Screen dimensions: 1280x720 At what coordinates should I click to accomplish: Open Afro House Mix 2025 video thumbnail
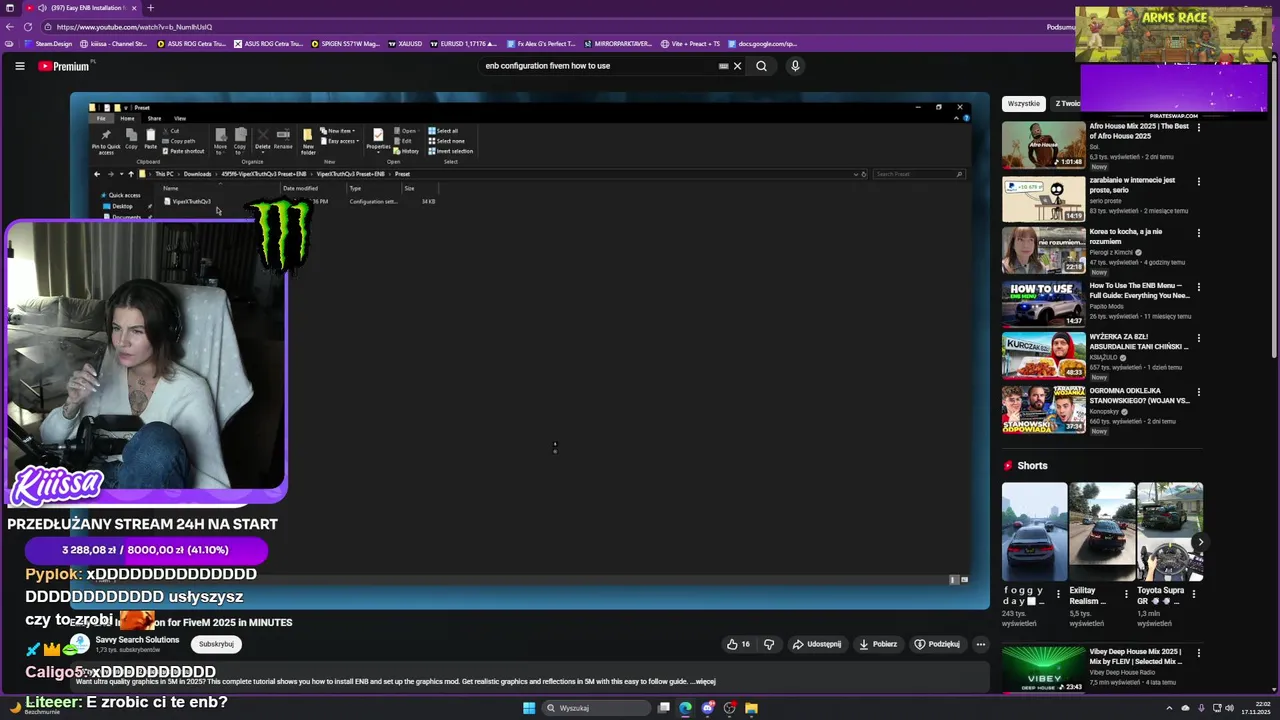pyautogui.click(x=1043, y=146)
